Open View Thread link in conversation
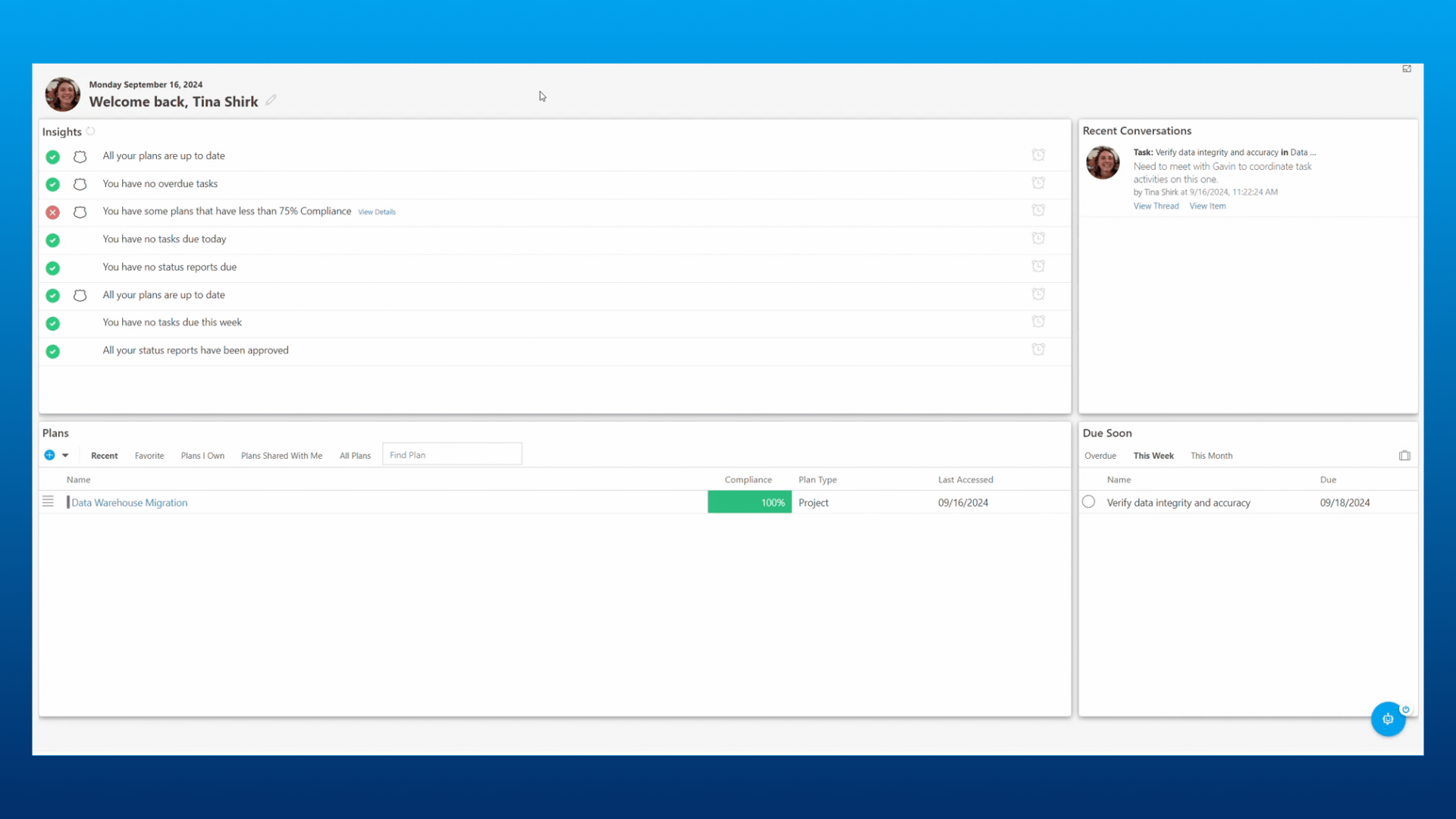This screenshot has width=1456, height=819. point(1156,206)
